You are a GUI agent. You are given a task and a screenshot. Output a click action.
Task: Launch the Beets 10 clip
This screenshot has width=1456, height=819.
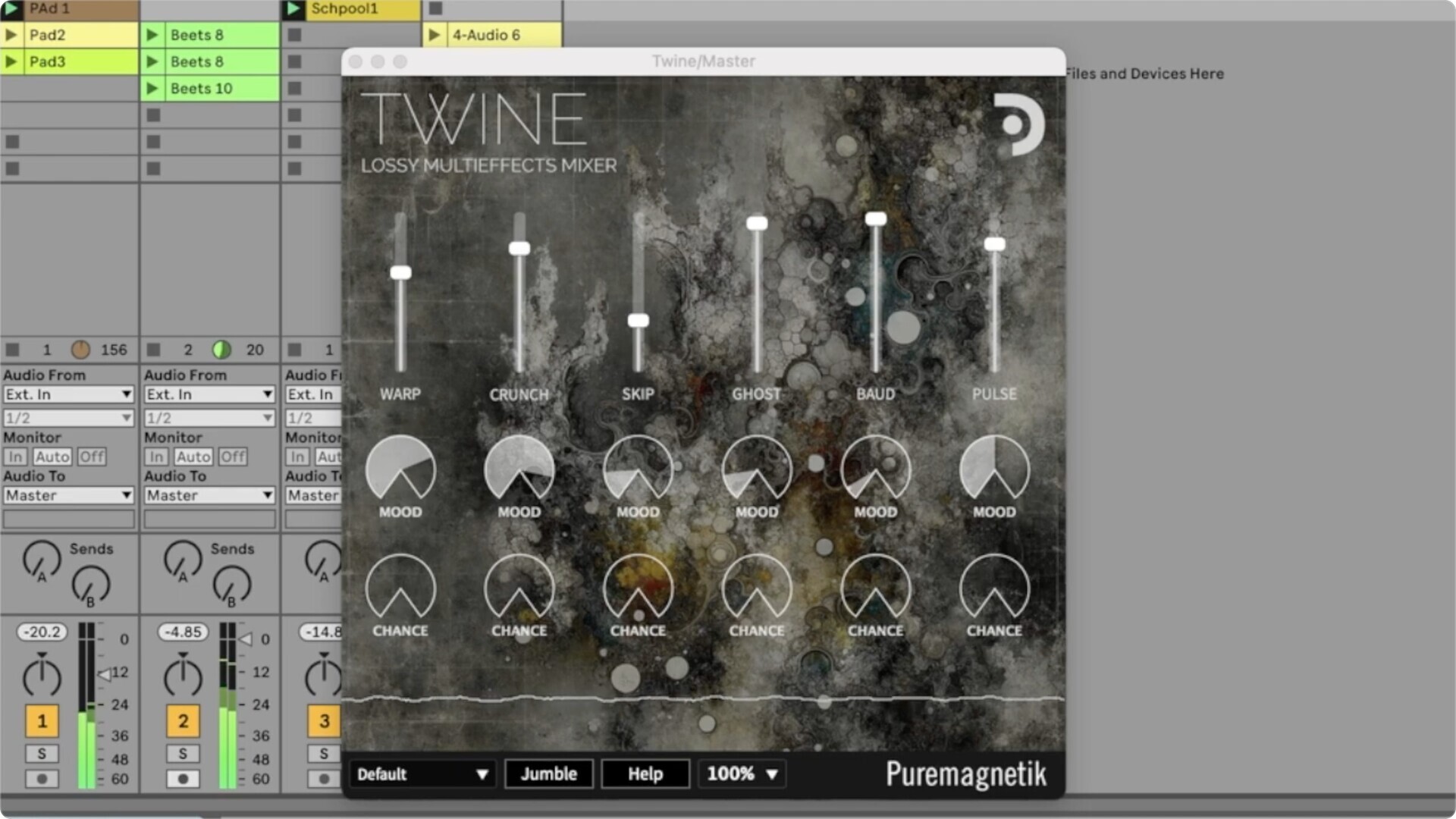(x=152, y=89)
